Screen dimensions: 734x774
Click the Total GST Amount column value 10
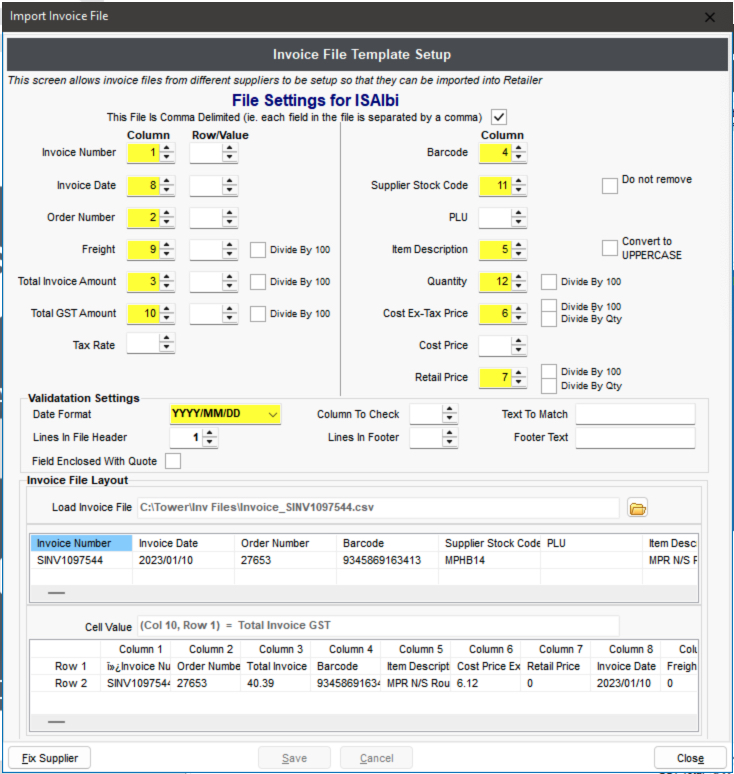pyautogui.click(x=144, y=314)
